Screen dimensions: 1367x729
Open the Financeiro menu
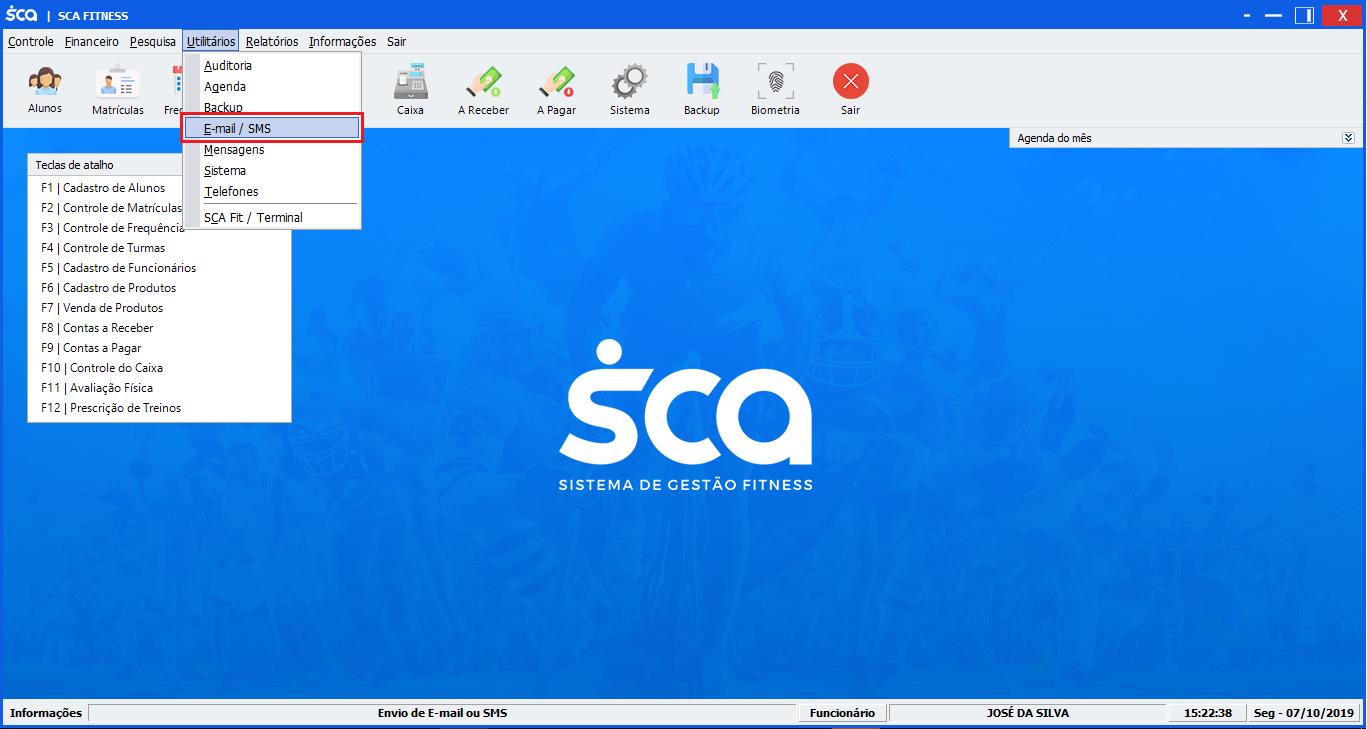tap(91, 42)
